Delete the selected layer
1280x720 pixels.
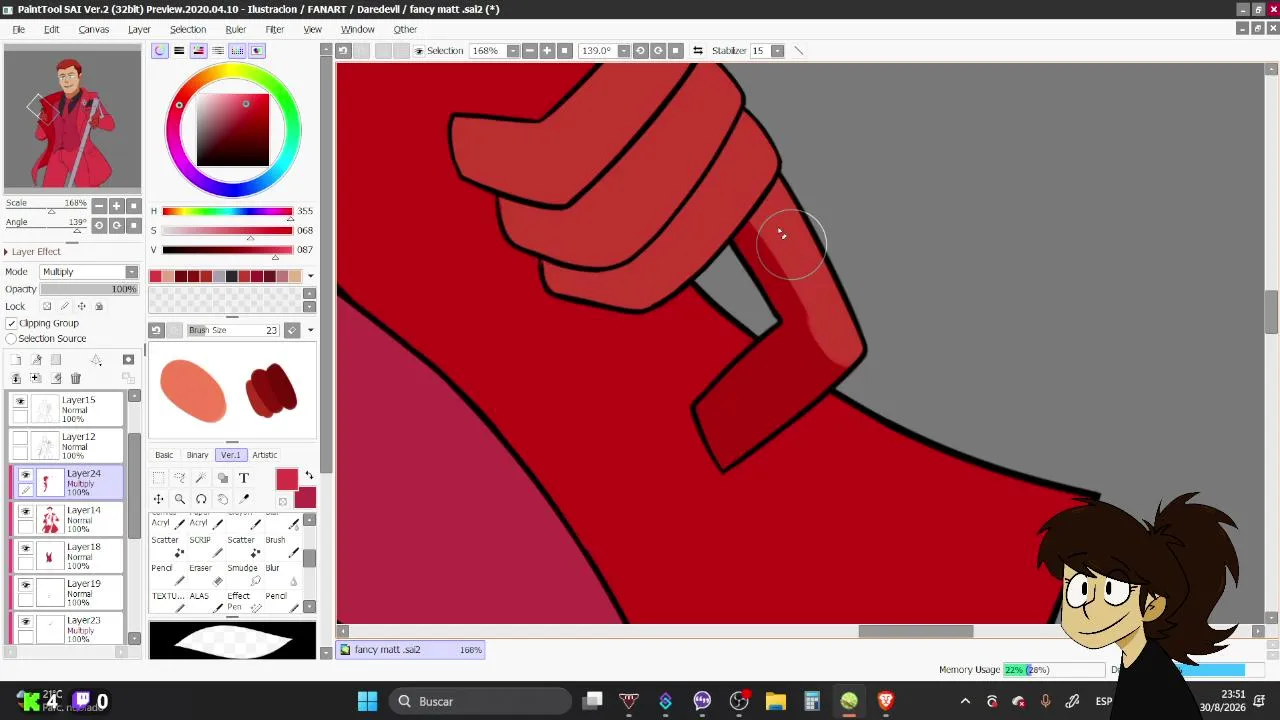(75, 378)
